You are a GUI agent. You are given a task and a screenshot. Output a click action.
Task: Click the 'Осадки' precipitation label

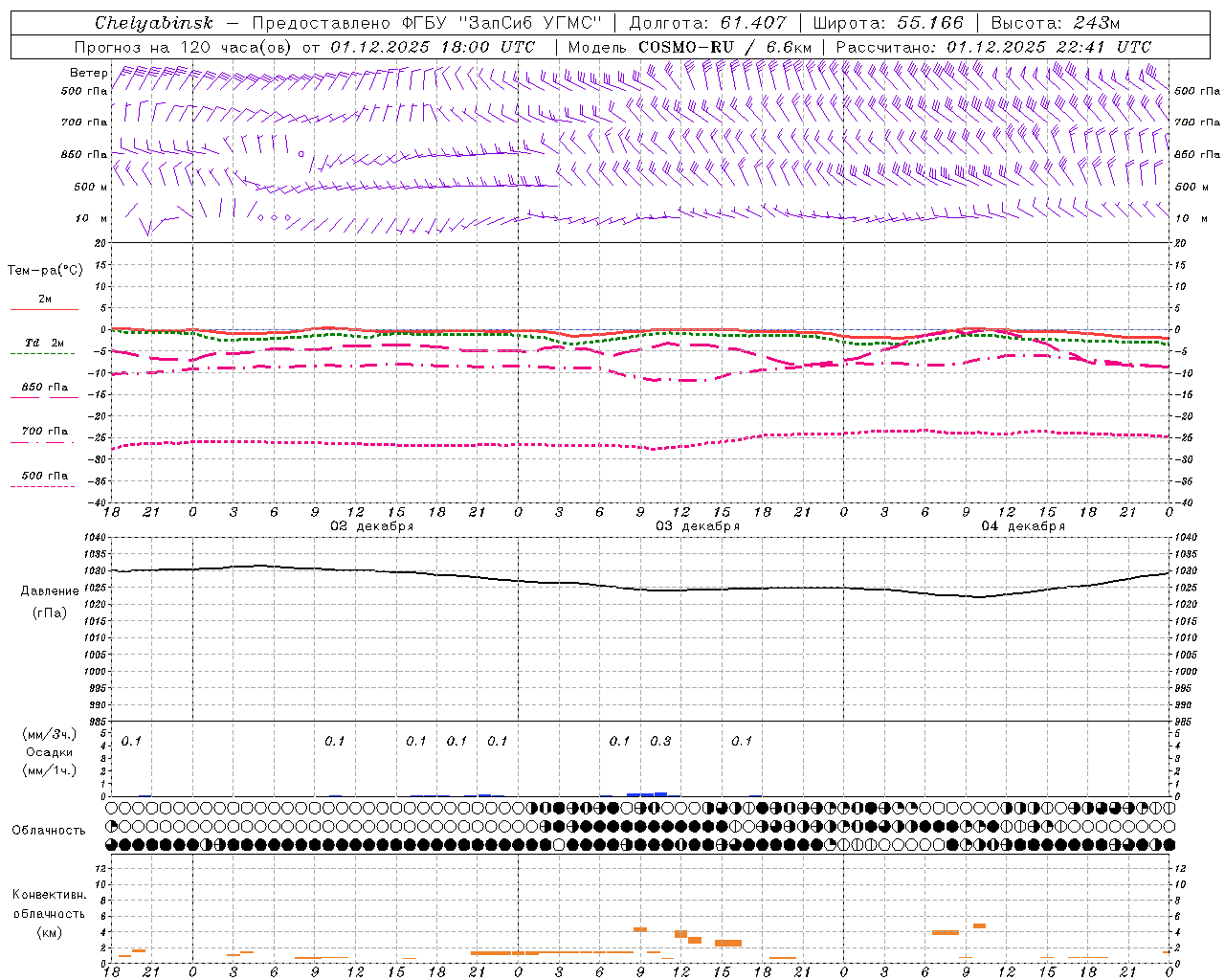tap(50, 752)
